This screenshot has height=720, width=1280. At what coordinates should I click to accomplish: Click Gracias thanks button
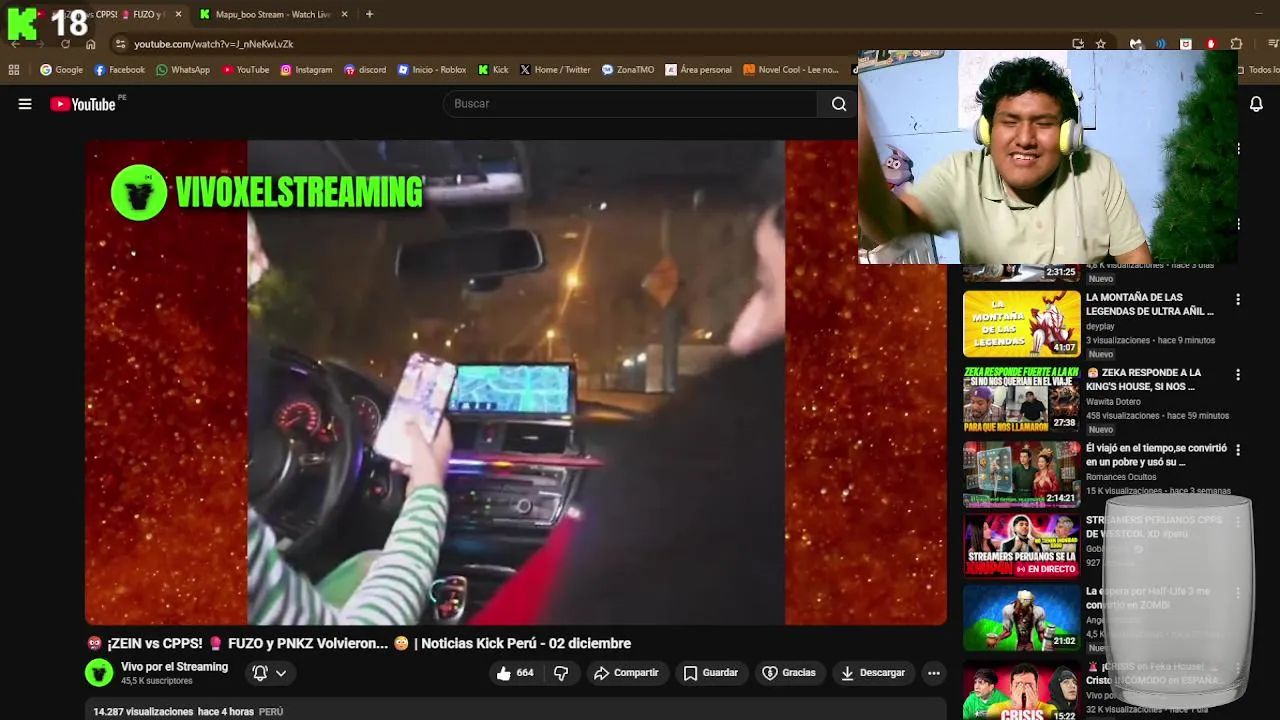coord(789,673)
